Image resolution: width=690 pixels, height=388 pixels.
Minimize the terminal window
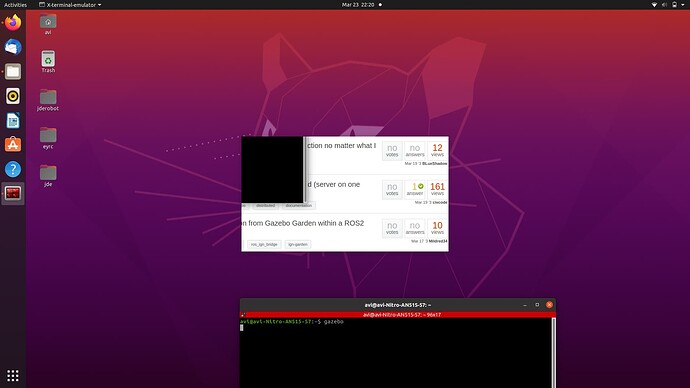point(525,305)
